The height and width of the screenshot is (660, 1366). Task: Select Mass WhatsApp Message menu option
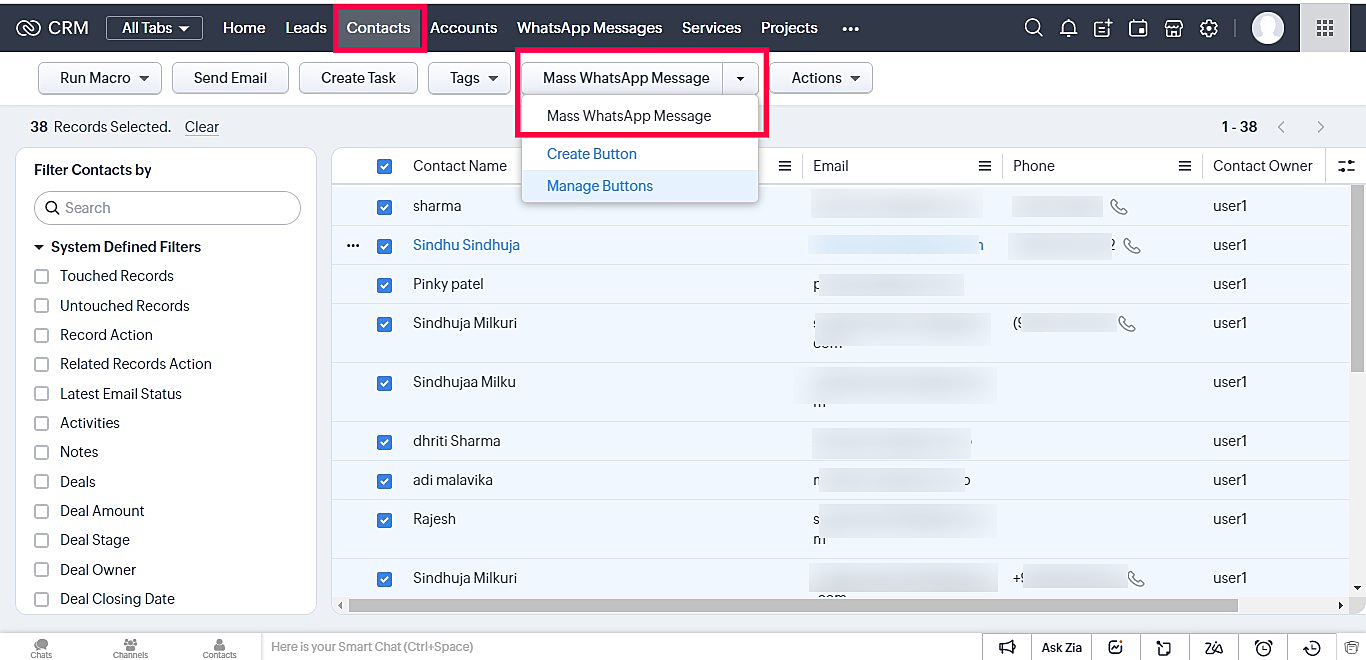coord(629,116)
